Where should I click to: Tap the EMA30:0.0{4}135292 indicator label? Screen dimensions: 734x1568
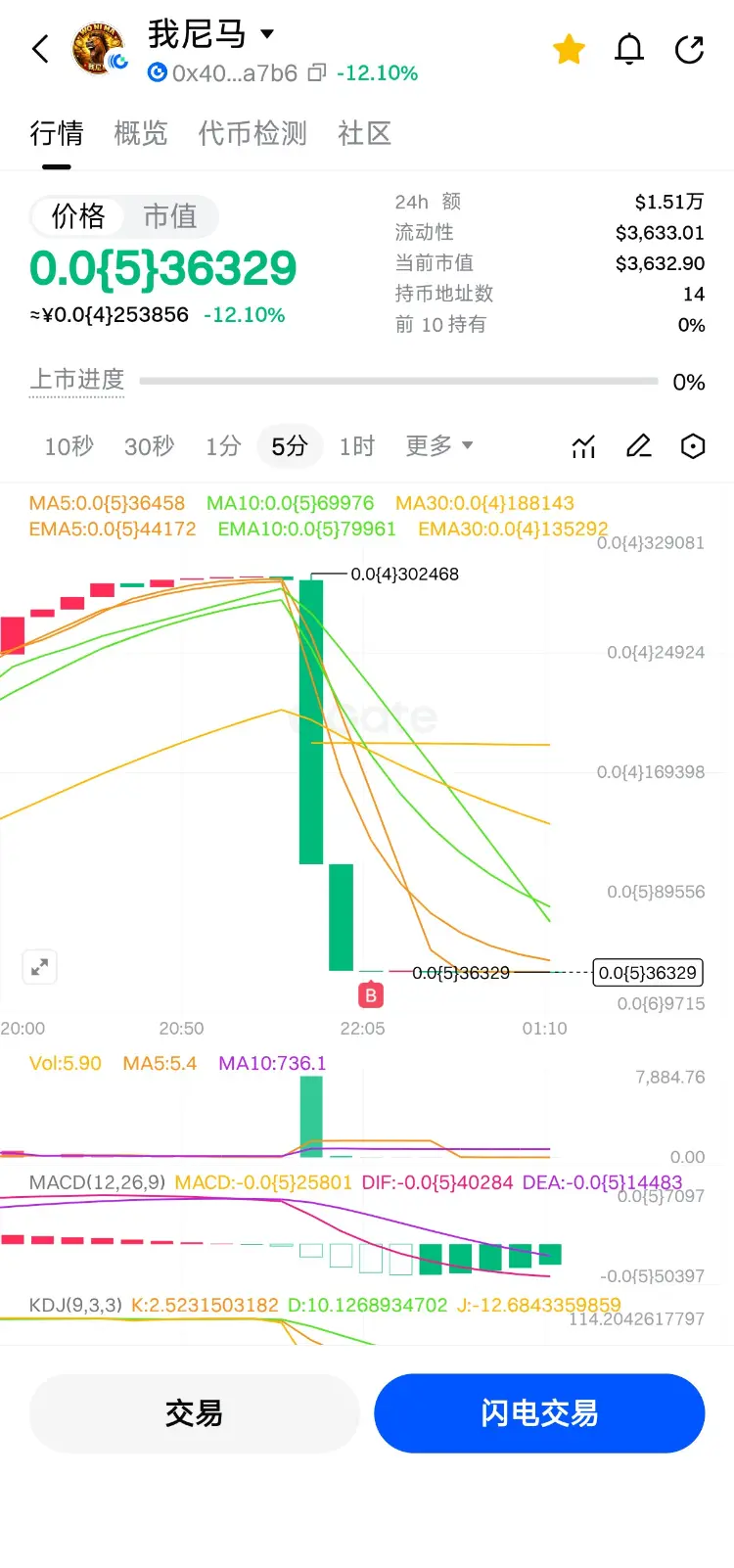(x=513, y=530)
